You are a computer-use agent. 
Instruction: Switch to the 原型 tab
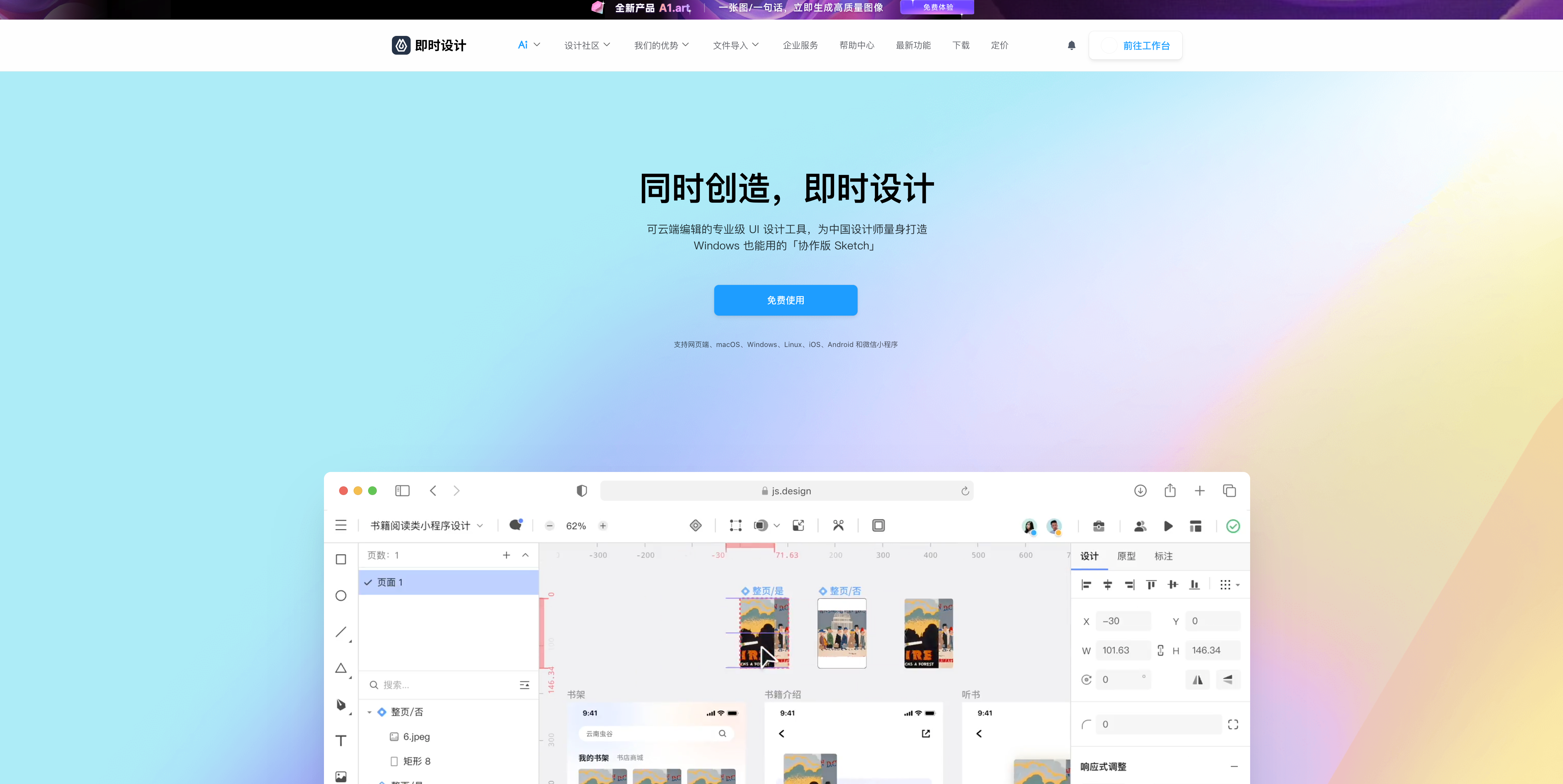click(x=1126, y=556)
